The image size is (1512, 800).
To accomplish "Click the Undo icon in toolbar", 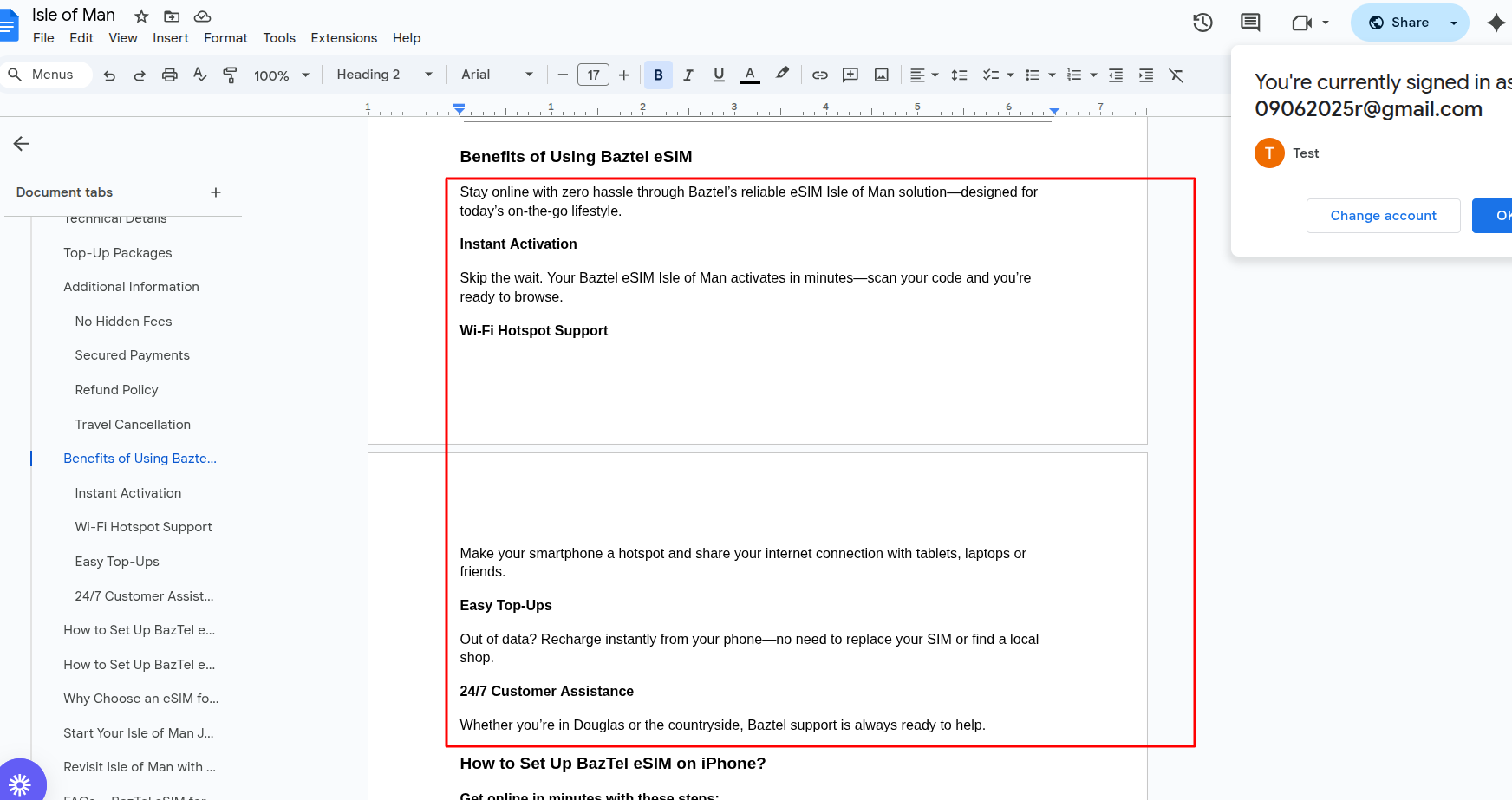I will [x=109, y=75].
